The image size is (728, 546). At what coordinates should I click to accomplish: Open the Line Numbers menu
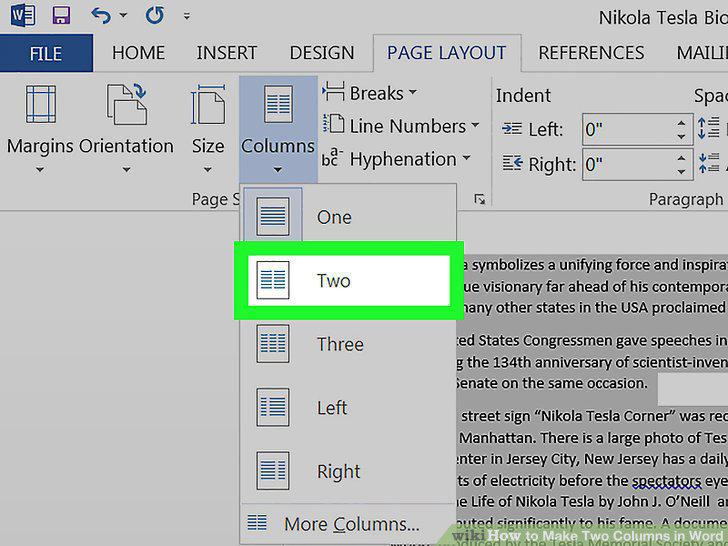click(401, 126)
